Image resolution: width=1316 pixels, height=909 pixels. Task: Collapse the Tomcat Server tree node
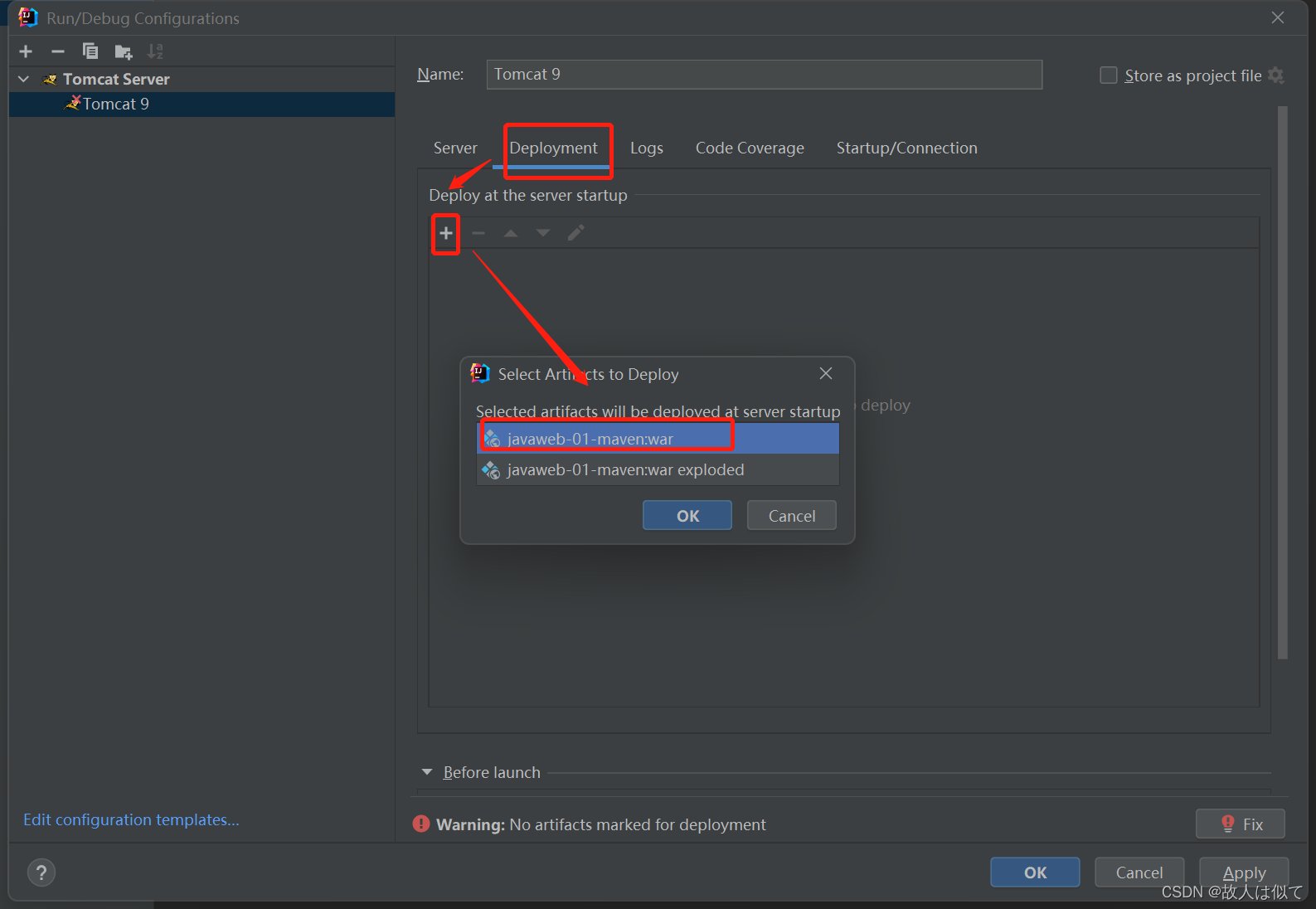23,79
